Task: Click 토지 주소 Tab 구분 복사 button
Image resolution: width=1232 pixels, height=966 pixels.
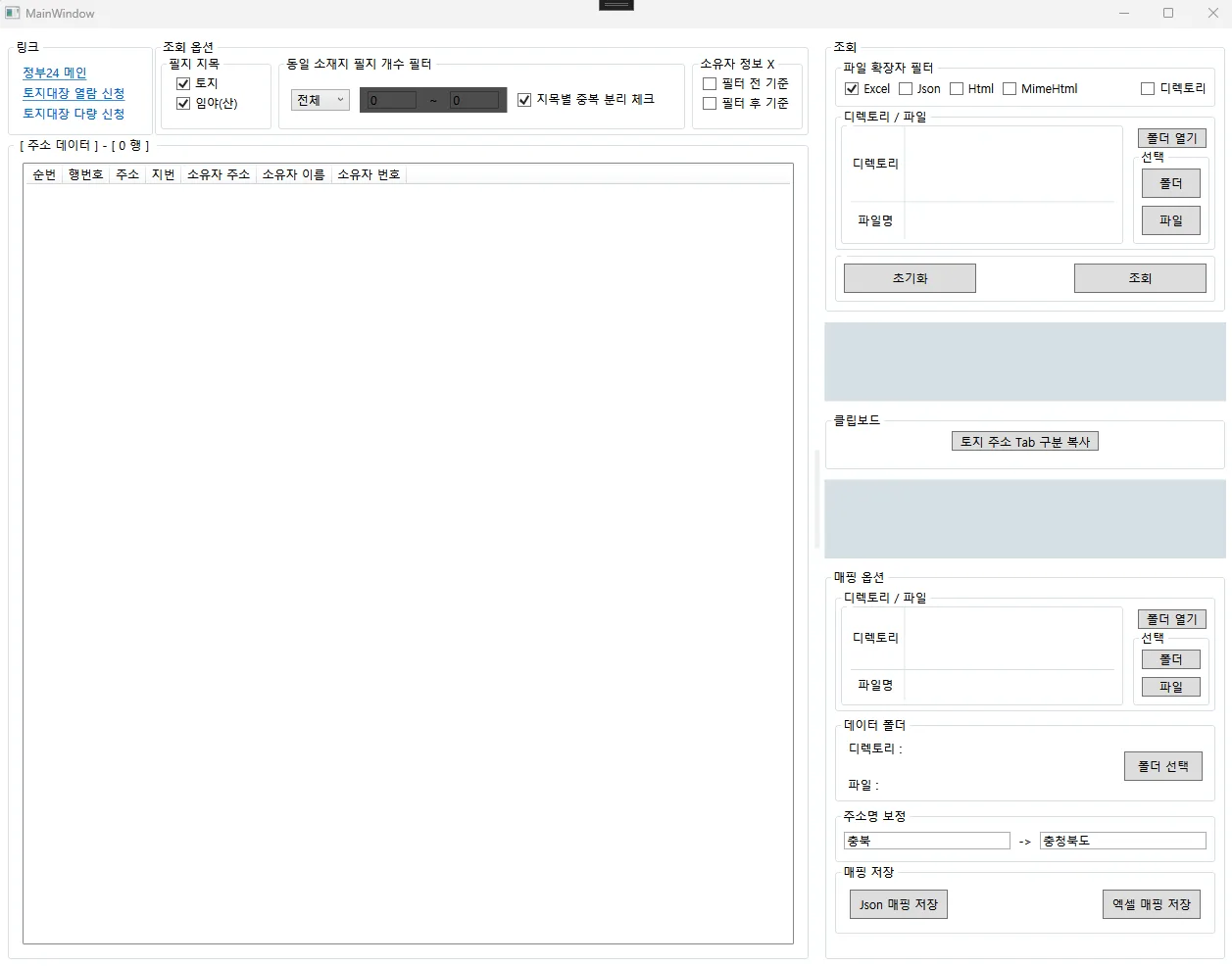Action: (1025, 442)
